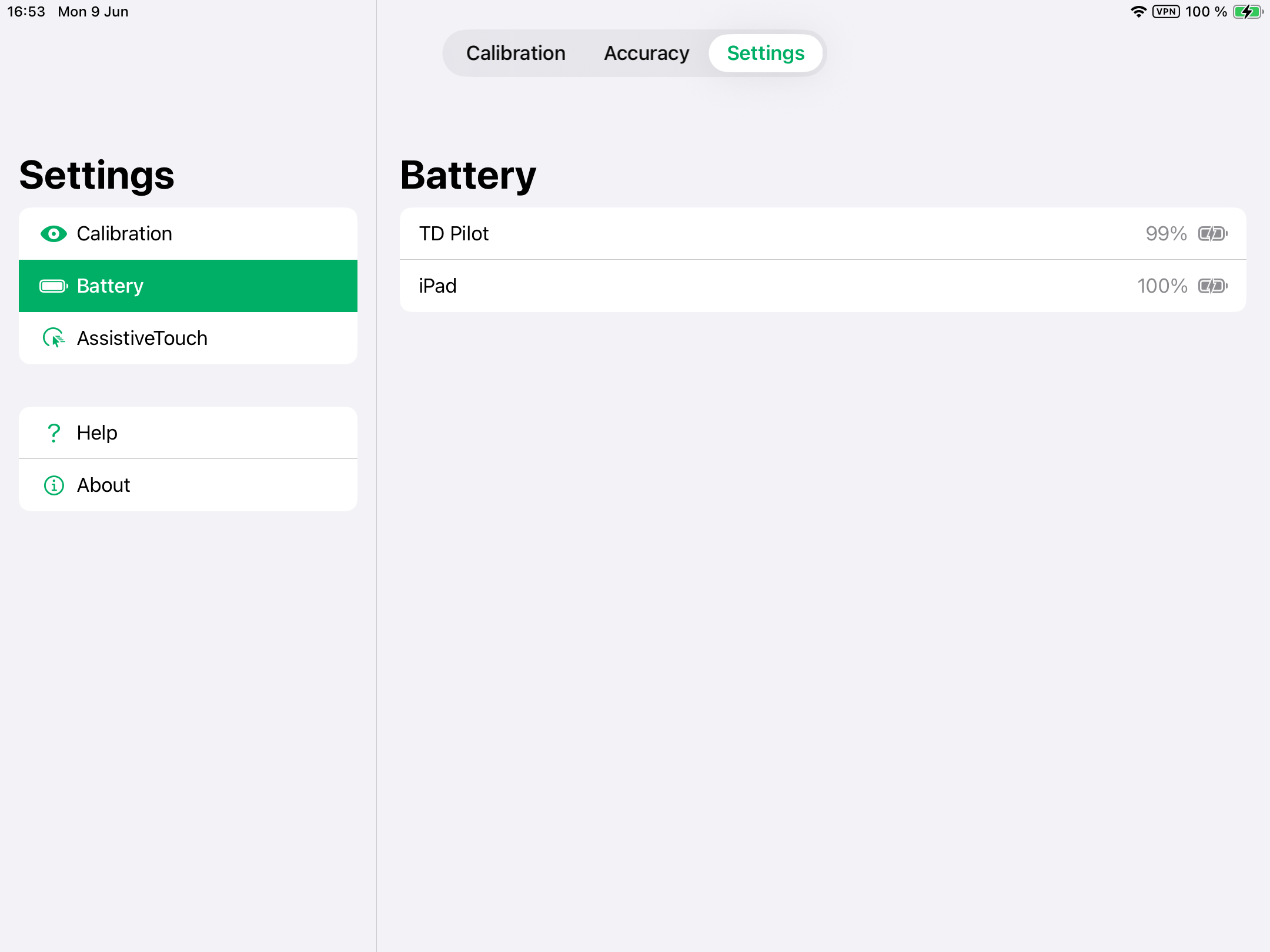Select the Battery sidebar item
This screenshot has width=1270, height=952.
pos(188,286)
